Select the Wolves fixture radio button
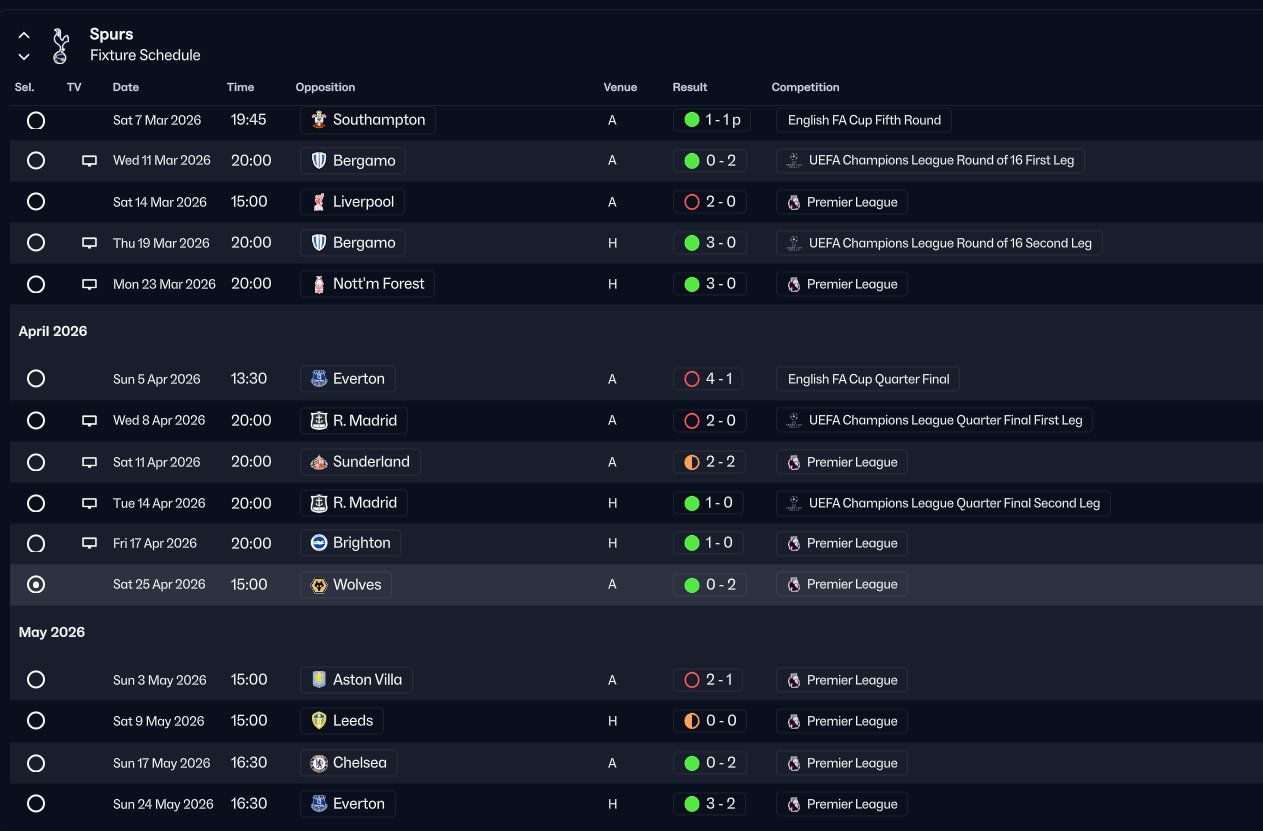The height and width of the screenshot is (831, 1263). tap(36, 585)
